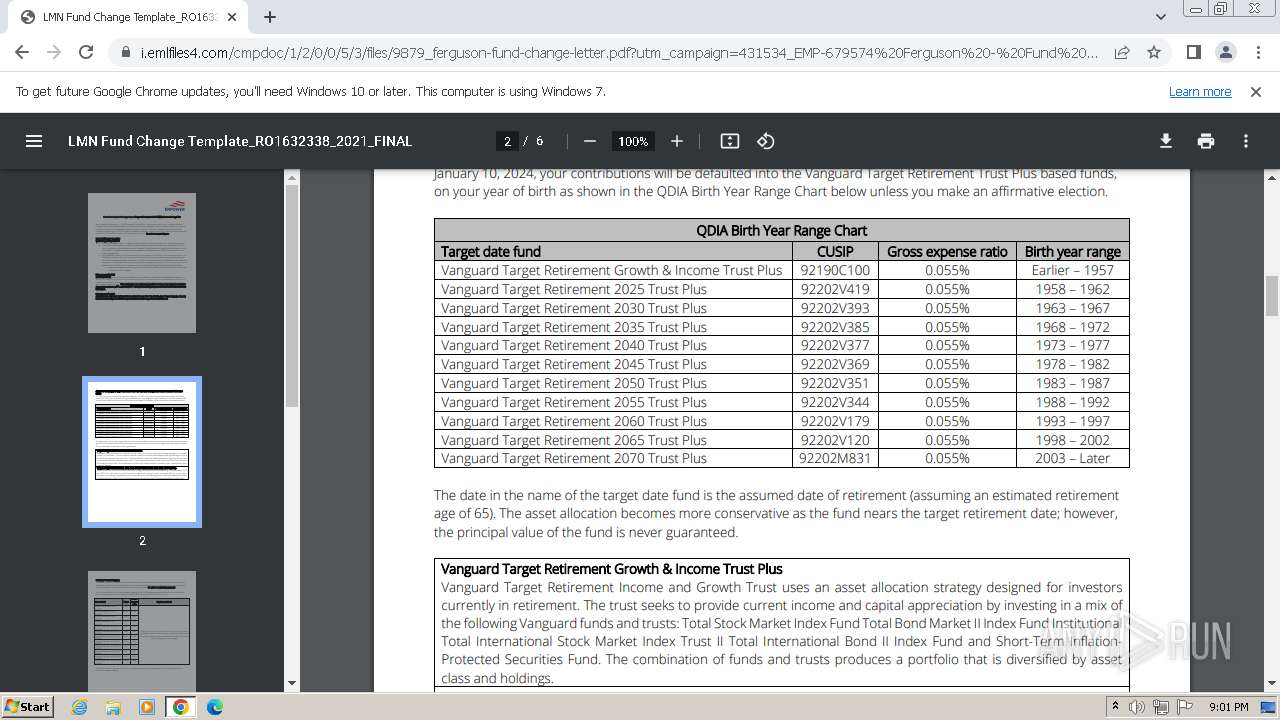This screenshot has width=1280, height=720.
Task: Click the thumbnail panel scrollbar down arrow
Action: pos(292,683)
